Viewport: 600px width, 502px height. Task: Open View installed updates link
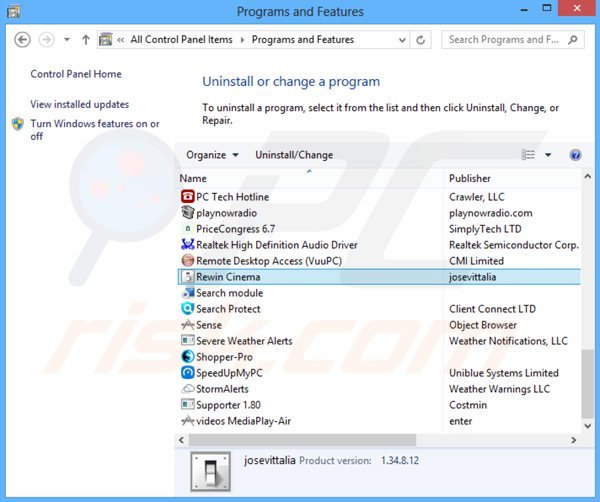point(80,104)
